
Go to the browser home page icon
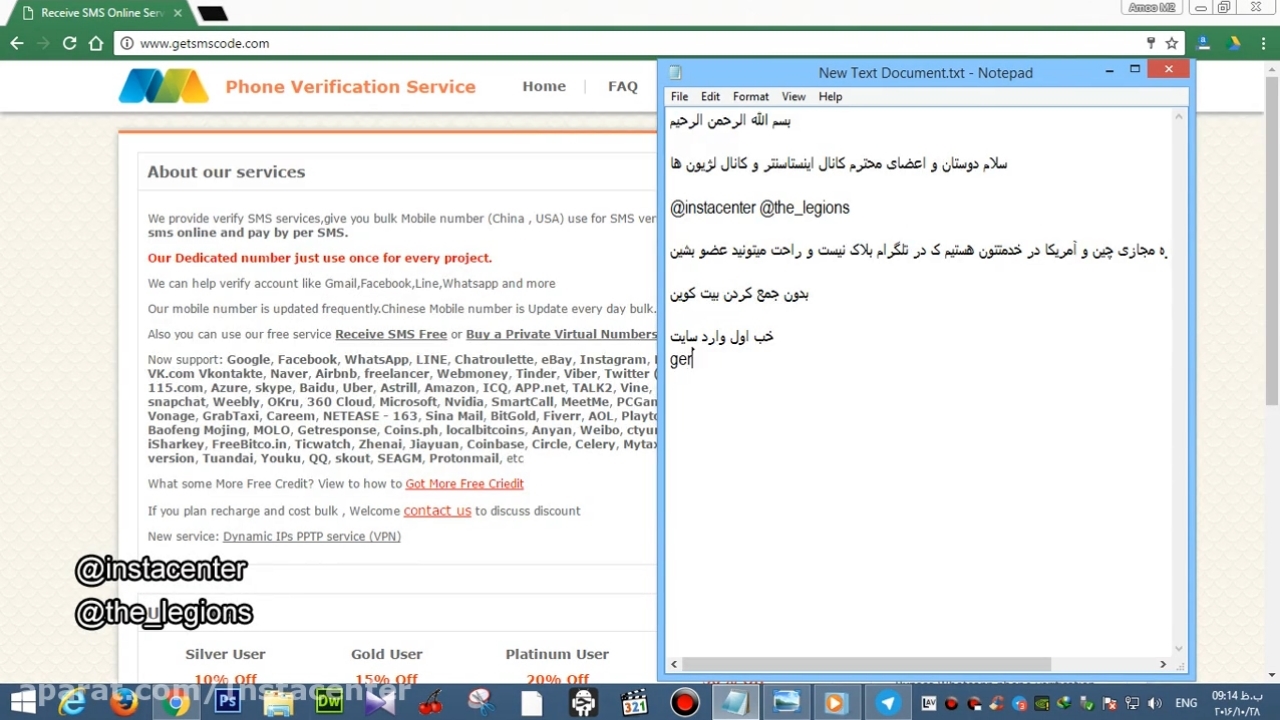[x=96, y=43]
